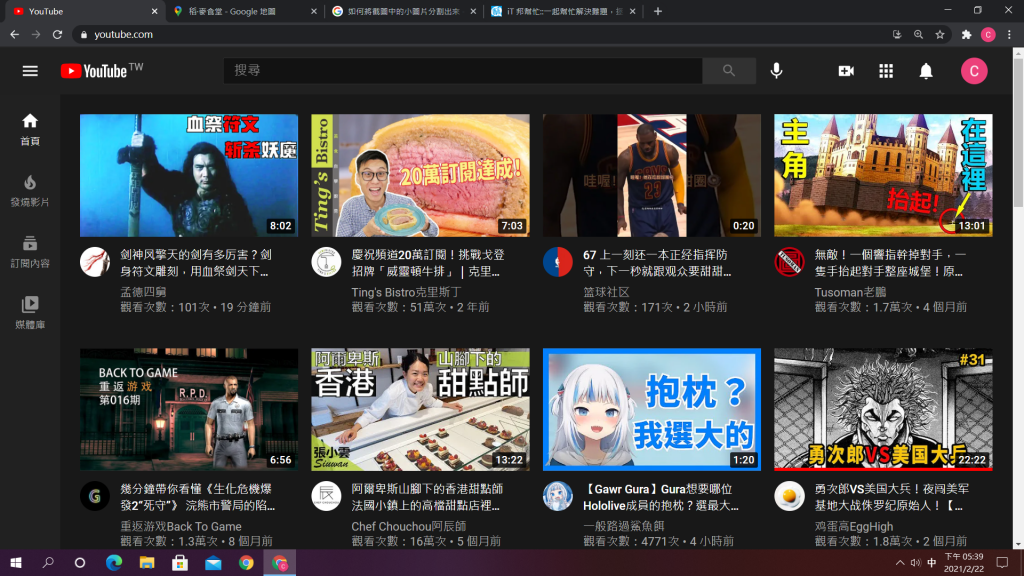Play the basketball player 0:20 thumbnail
The image size is (1024, 576).
(x=652, y=175)
